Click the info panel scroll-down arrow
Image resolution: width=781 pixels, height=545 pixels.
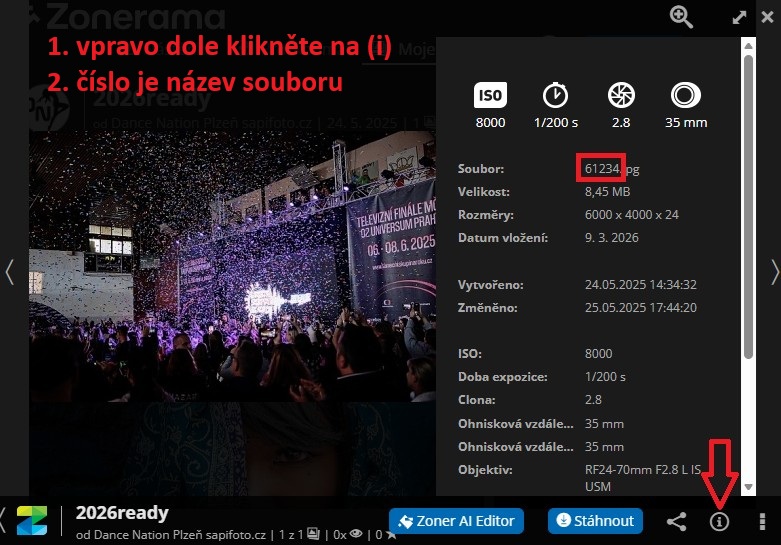pos(748,487)
